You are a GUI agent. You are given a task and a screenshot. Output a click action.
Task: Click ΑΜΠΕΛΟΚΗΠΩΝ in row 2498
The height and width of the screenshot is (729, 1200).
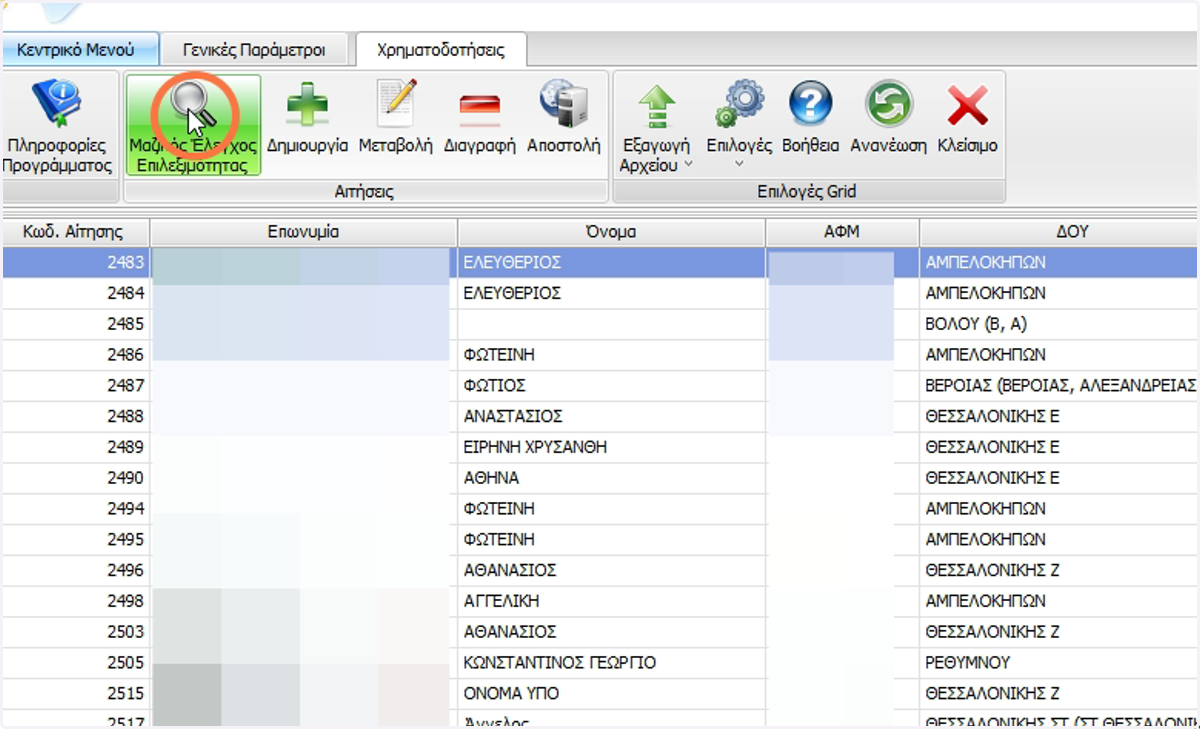[1060, 602]
